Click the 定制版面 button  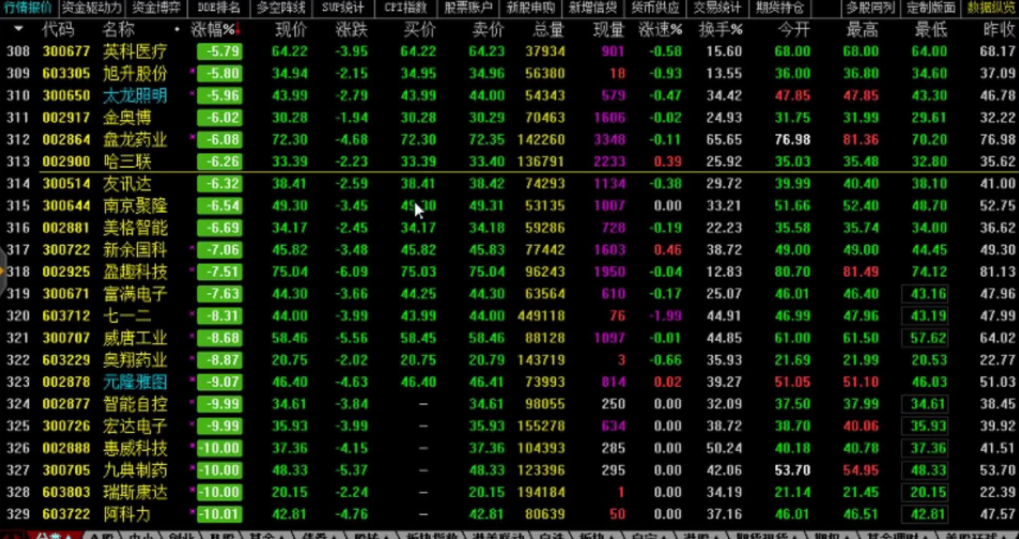[x=931, y=8]
